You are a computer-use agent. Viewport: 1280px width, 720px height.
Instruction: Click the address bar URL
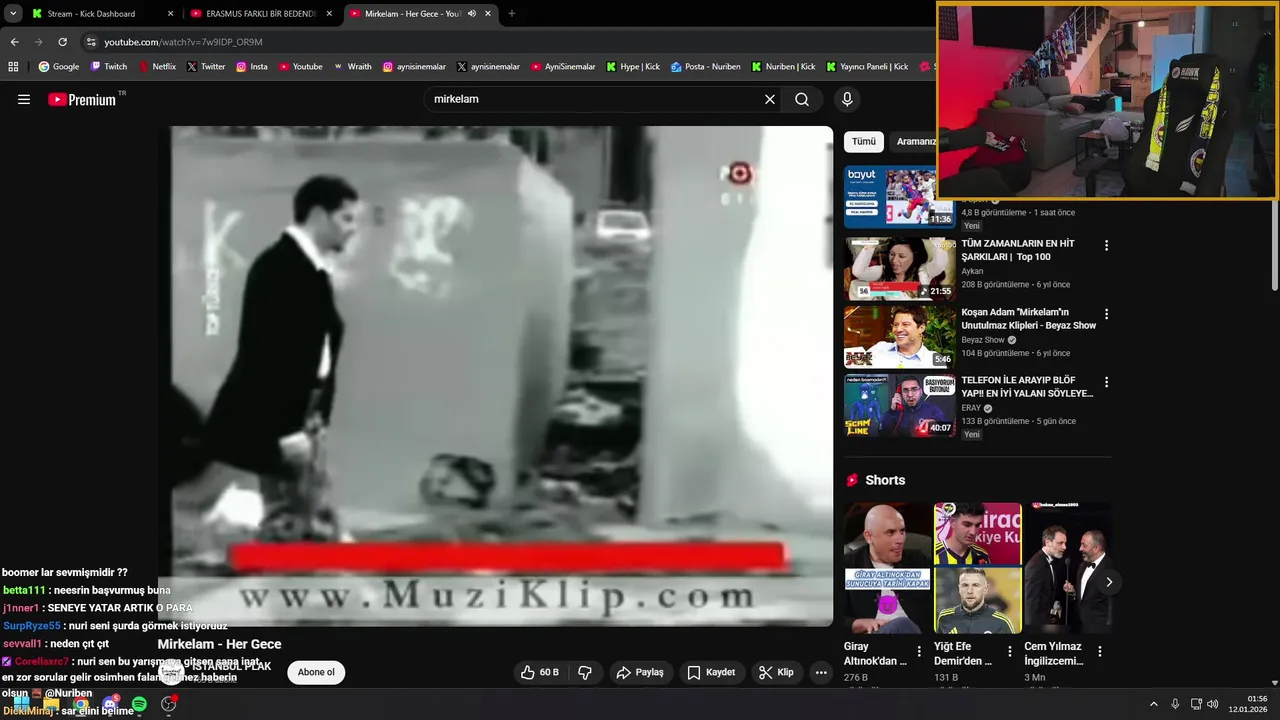tap(183, 42)
